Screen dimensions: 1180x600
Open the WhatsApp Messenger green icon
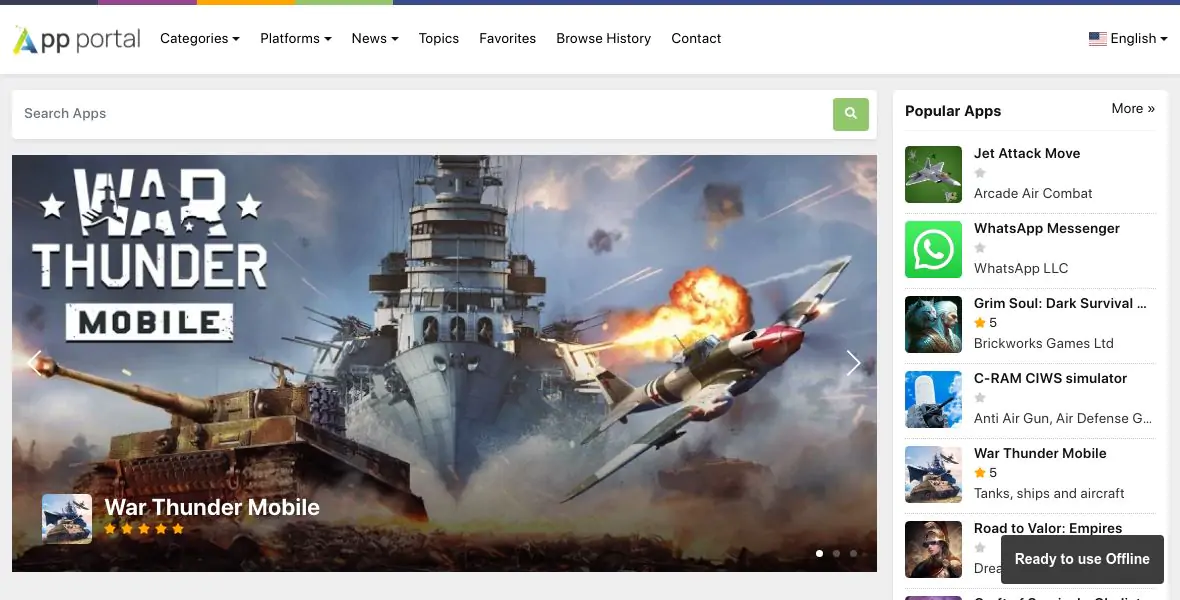click(x=933, y=249)
